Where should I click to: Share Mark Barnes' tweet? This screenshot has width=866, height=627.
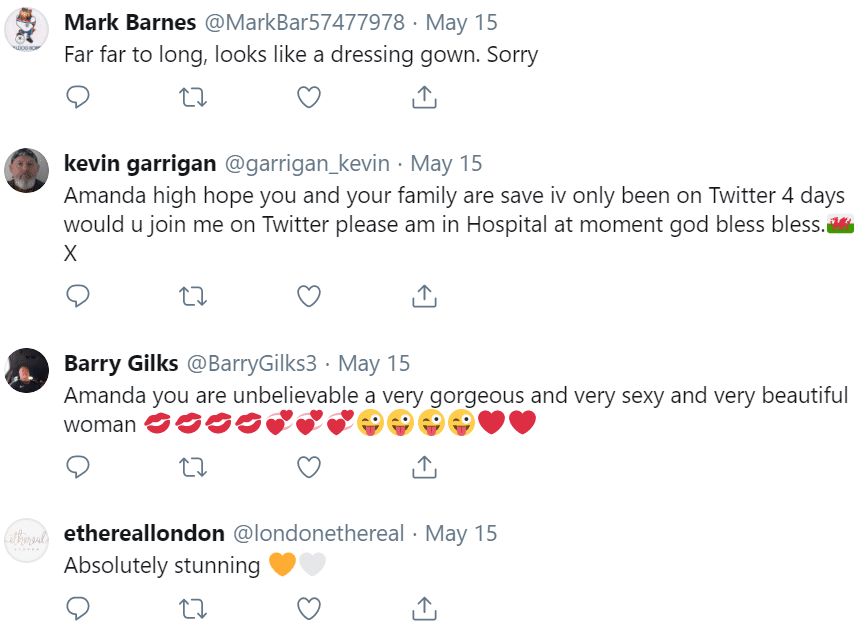coord(424,97)
